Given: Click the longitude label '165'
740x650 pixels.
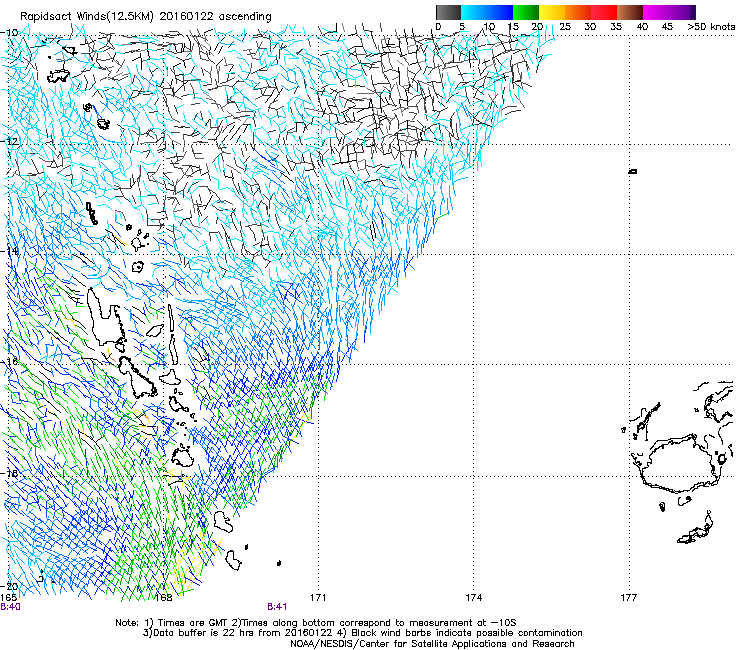Looking at the screenshot, I should coord(8,598).
